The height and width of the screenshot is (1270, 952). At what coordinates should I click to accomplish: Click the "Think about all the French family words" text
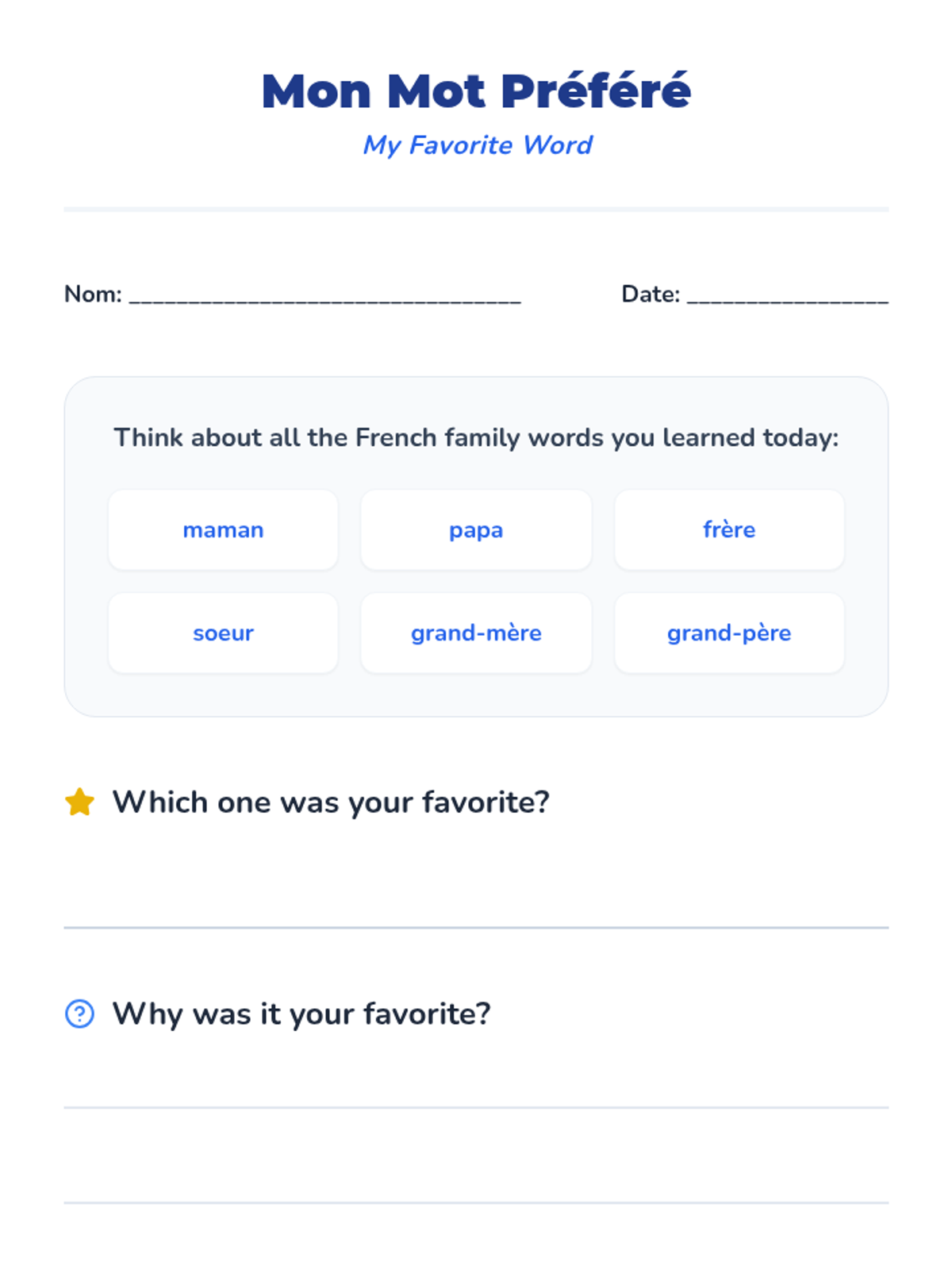[x=476, y=437]
